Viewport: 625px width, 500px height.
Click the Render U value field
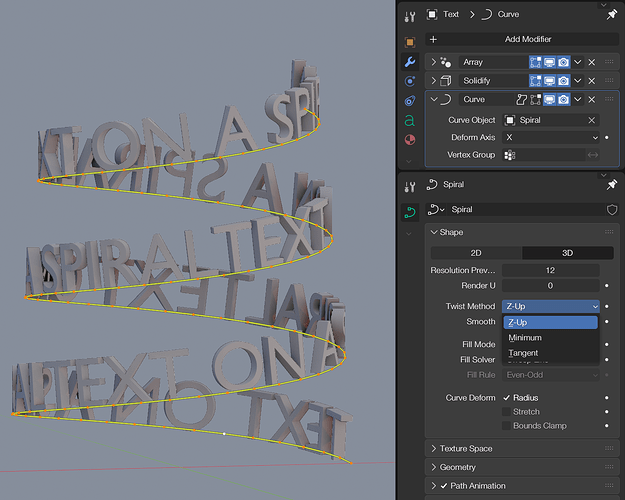[551, 286]
